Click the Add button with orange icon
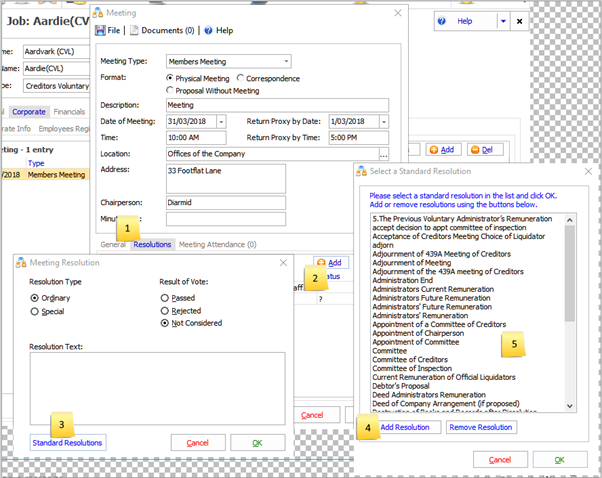 click(444, 149)
